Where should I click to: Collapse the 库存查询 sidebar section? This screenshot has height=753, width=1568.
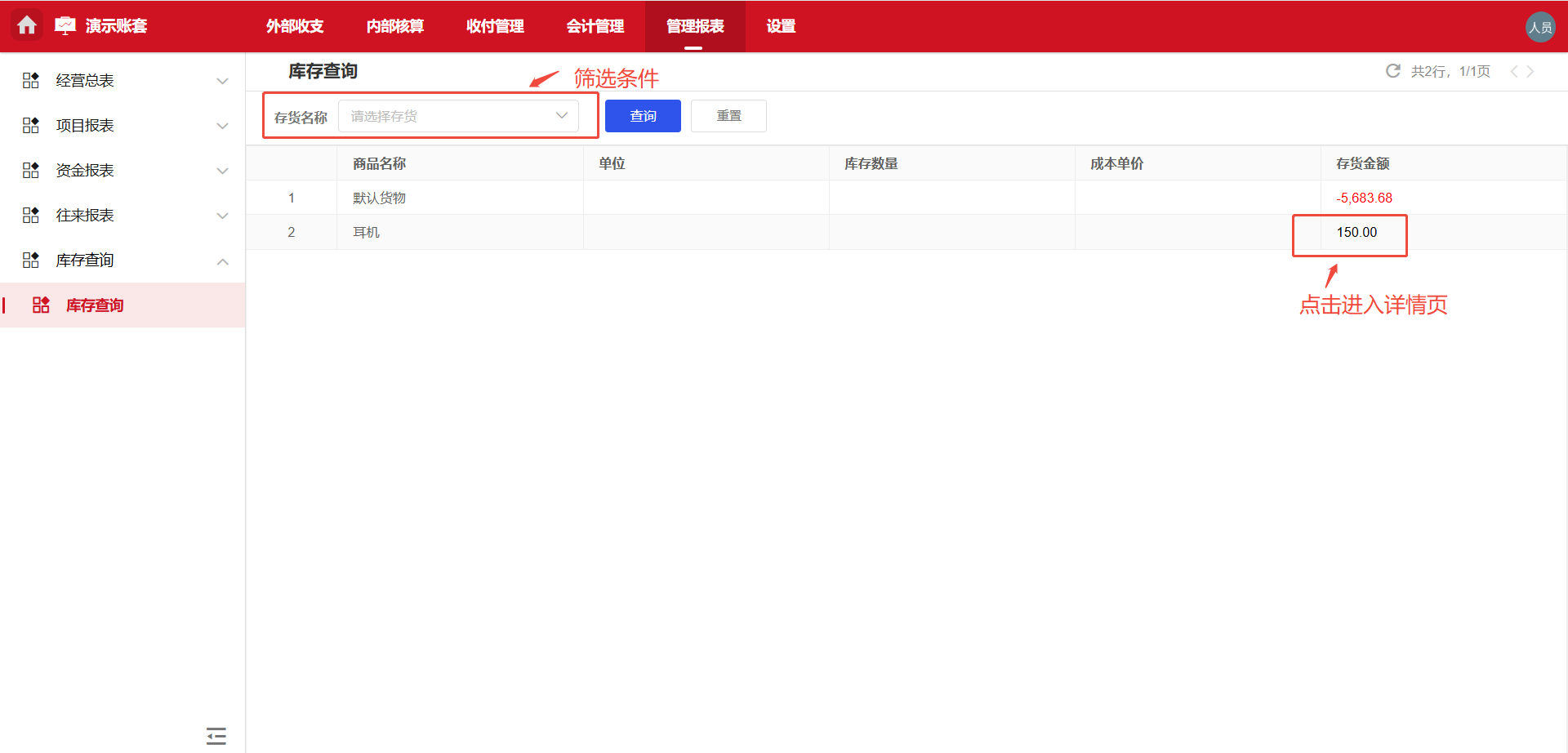pyautogui.click(x=222, y=261)
